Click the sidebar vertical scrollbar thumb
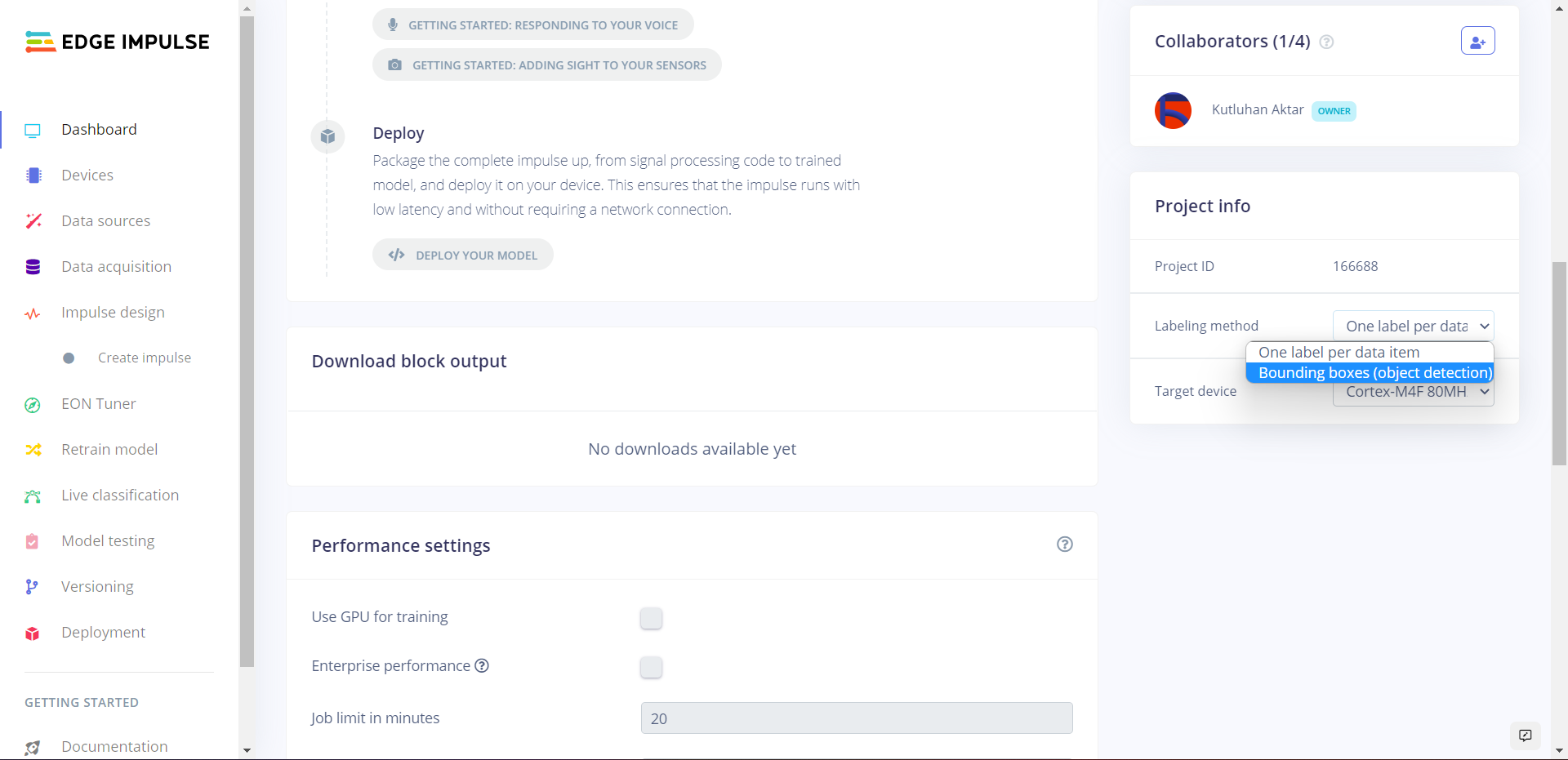The height and width of the screenshot is (760, 1568). click(x=247, y=341)
